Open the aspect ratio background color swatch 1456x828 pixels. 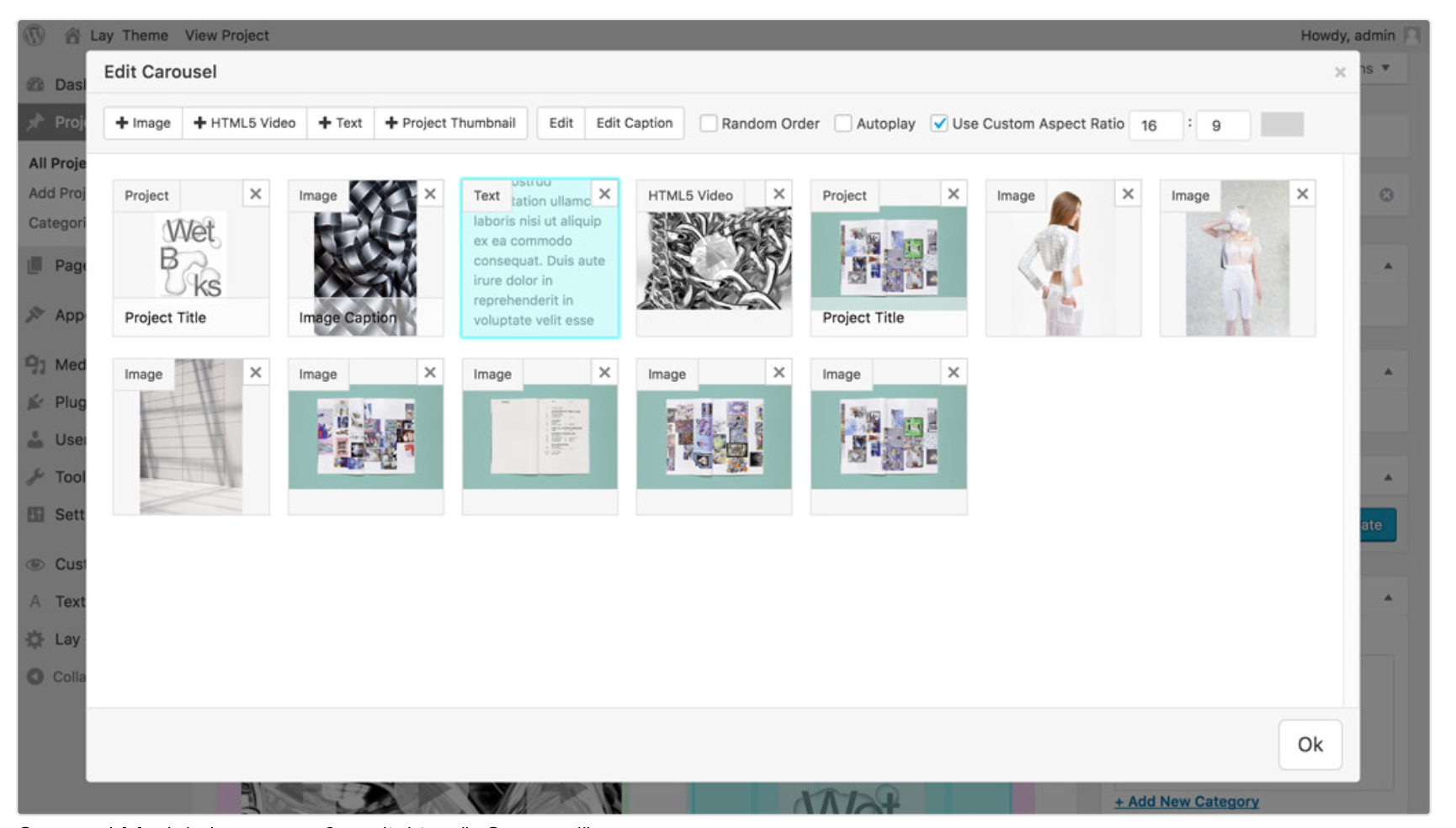coord(1281,124)
